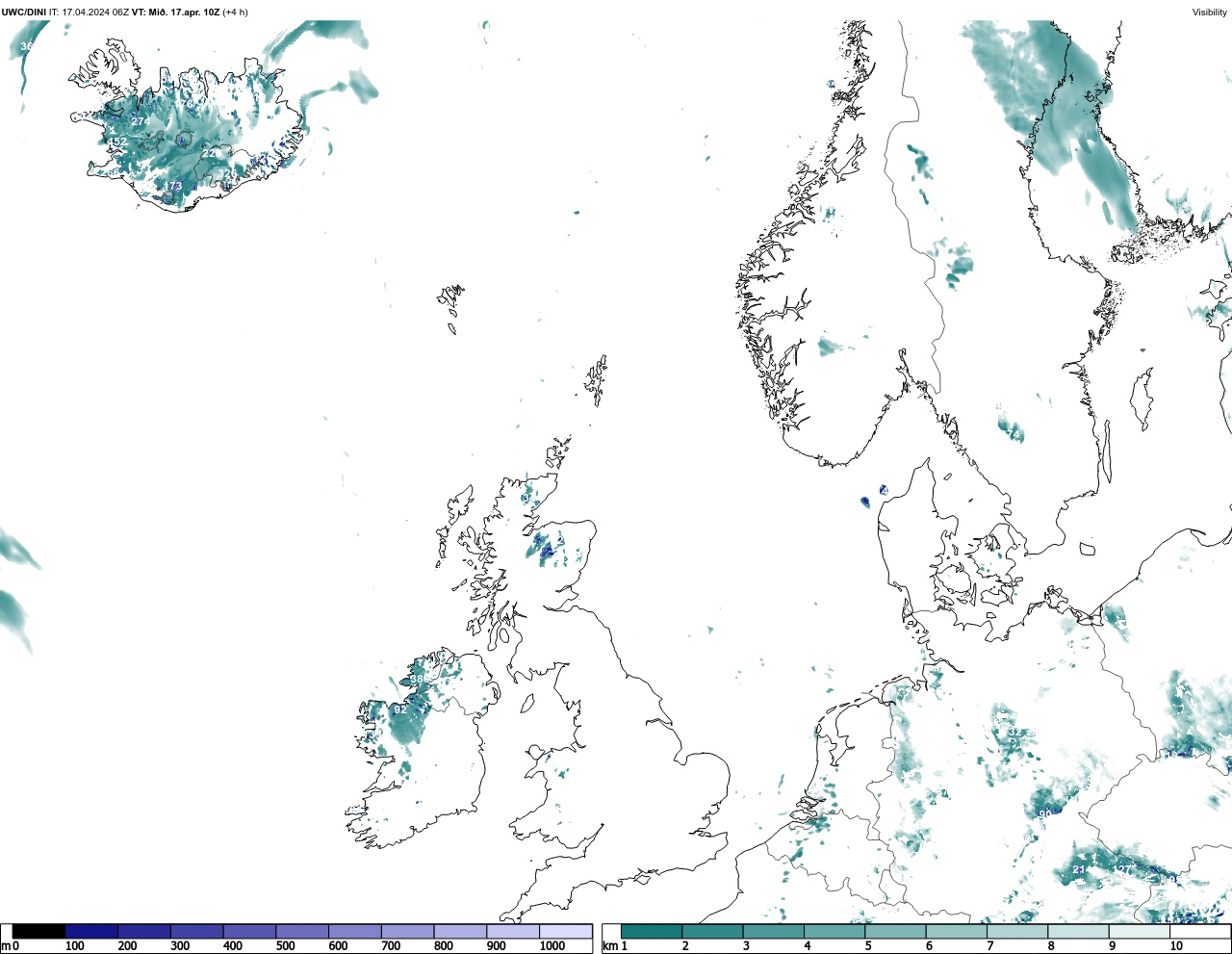1232x954 pixels.
Task: Click the 6–7 km legend swatch
Action: click(x=955, y=931)
